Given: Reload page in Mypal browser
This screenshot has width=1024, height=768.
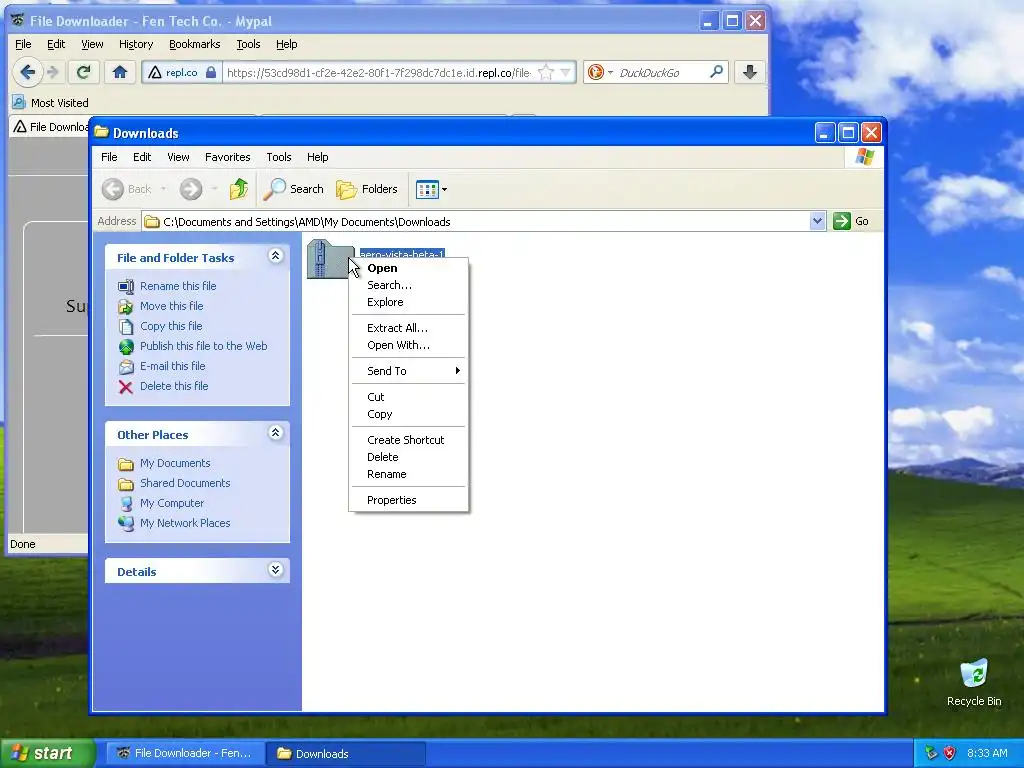Looking at the screenshot, I should coord(83,72).
